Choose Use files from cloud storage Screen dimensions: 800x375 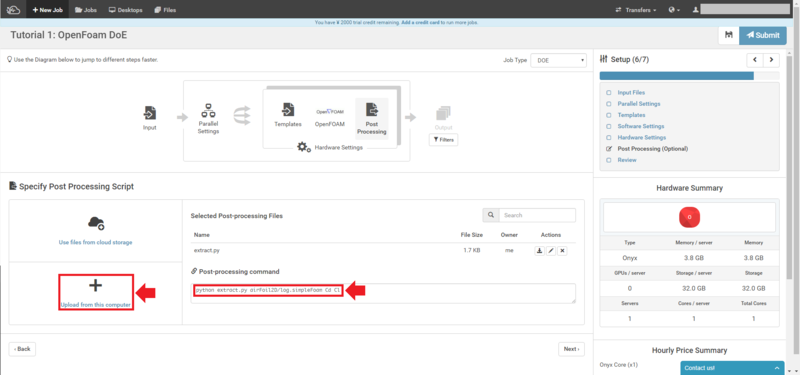(95, 242)
